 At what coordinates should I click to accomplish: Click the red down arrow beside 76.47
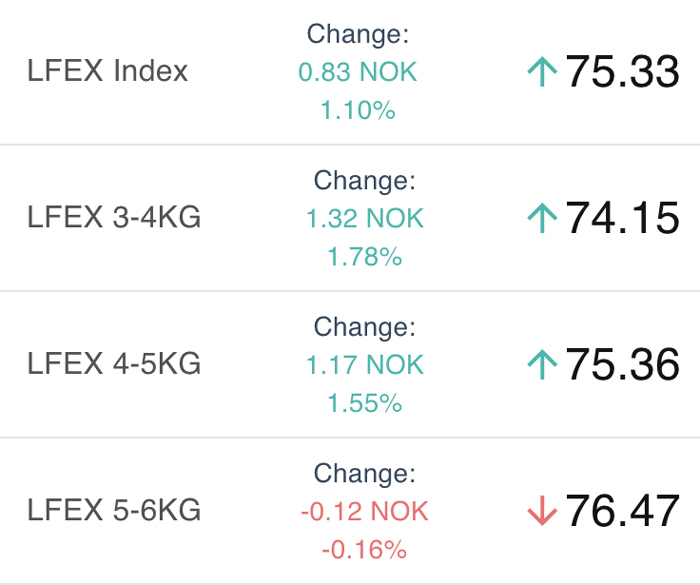click(542, 511)
